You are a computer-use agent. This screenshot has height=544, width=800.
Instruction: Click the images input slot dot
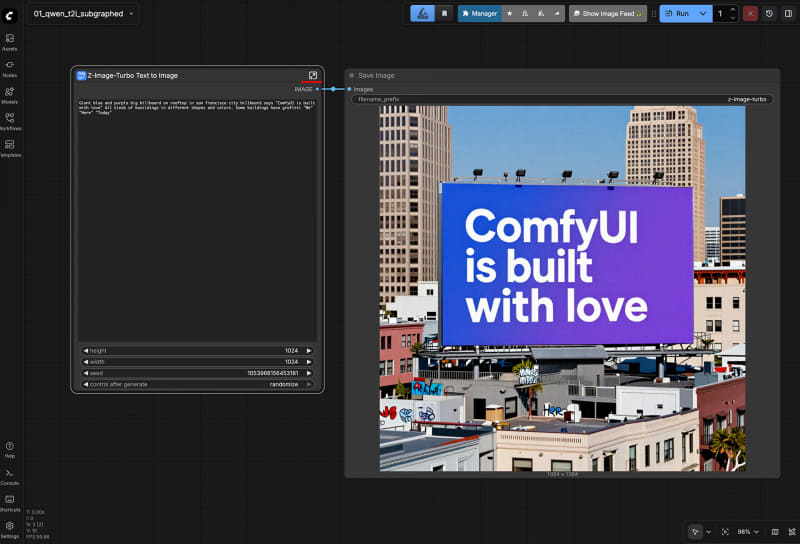click(349, 89)
